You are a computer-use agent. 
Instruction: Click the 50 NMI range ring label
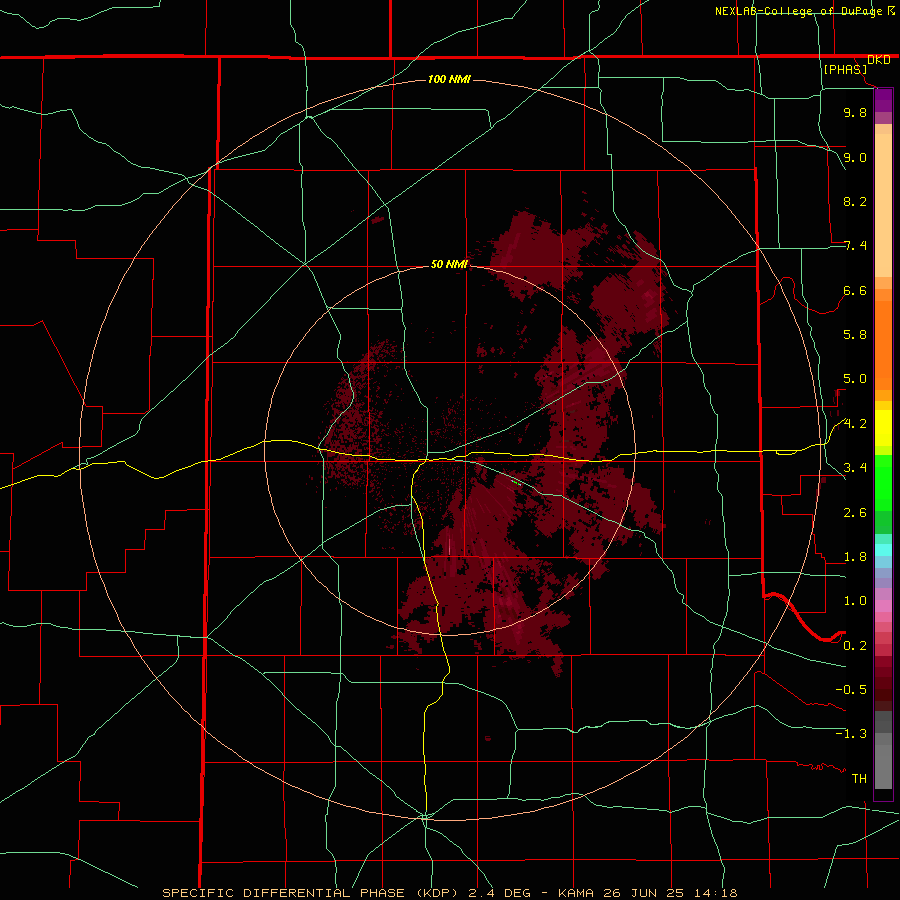click(x=449, y=265)
